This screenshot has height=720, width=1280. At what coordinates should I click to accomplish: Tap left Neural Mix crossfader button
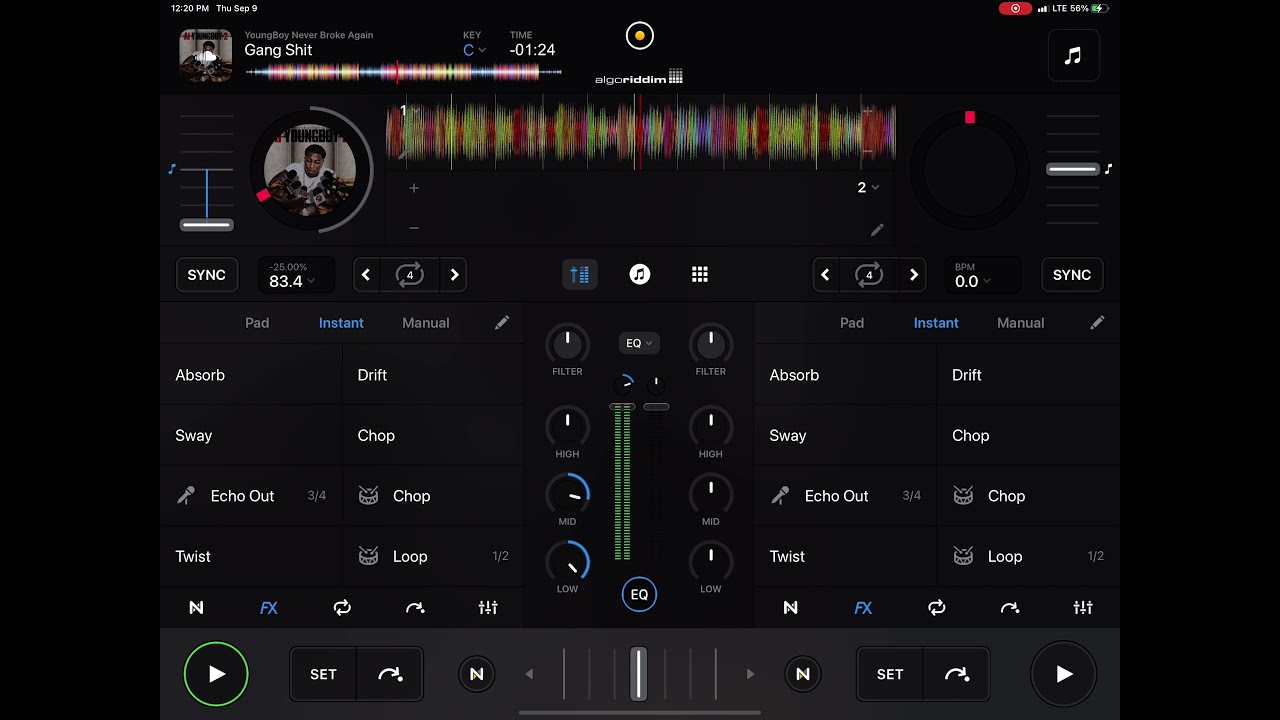(x=477, y=674)
